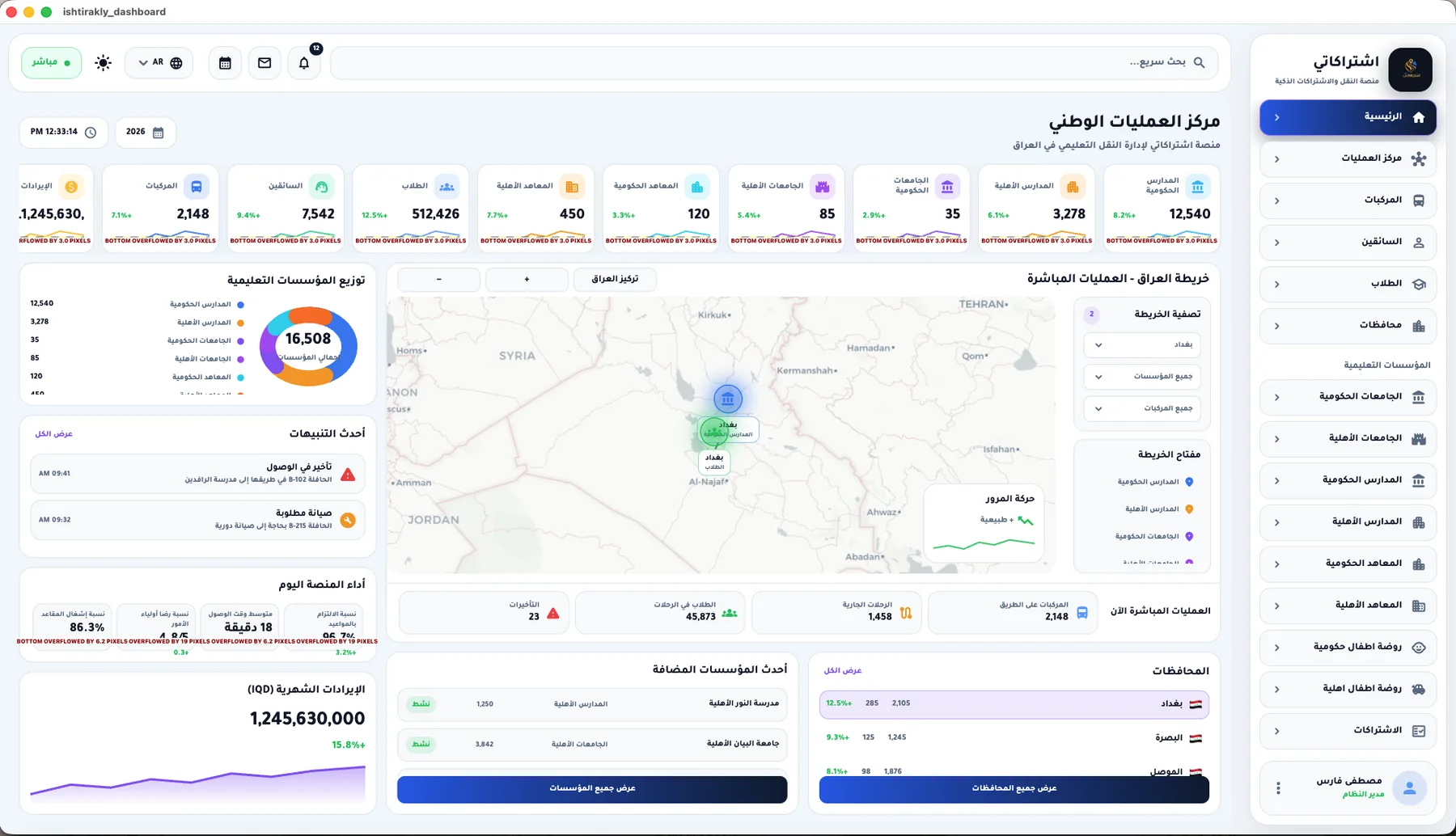Image resolution: width=1456 pixels, height=836 pixels.
Task: Open السائقين sidebar menu item
Action: coord(1348,242)
